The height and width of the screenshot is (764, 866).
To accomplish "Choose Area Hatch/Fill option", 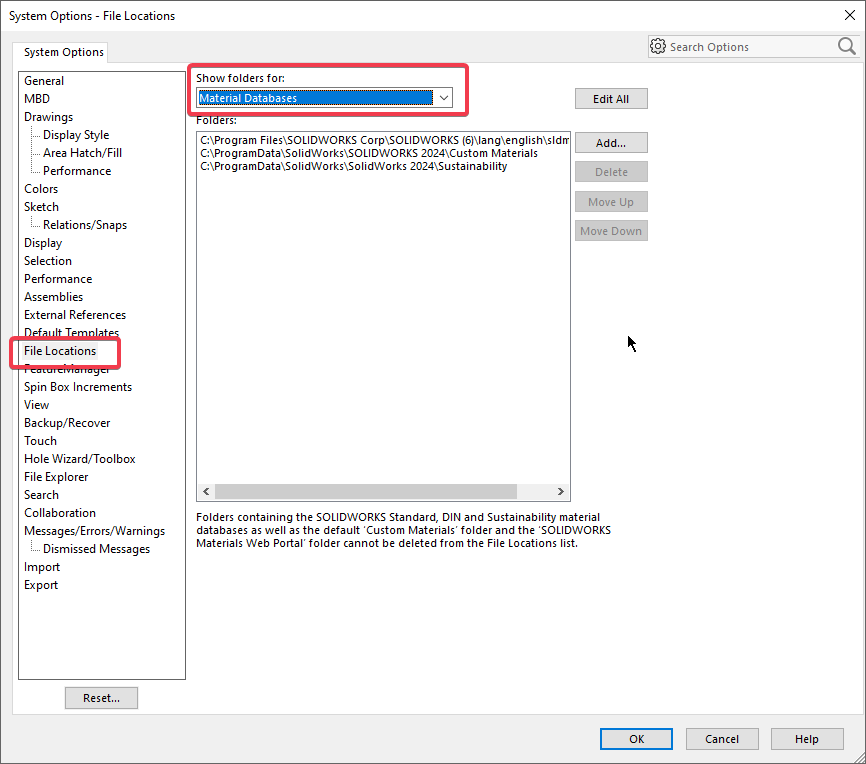I will tap(83, 153).
